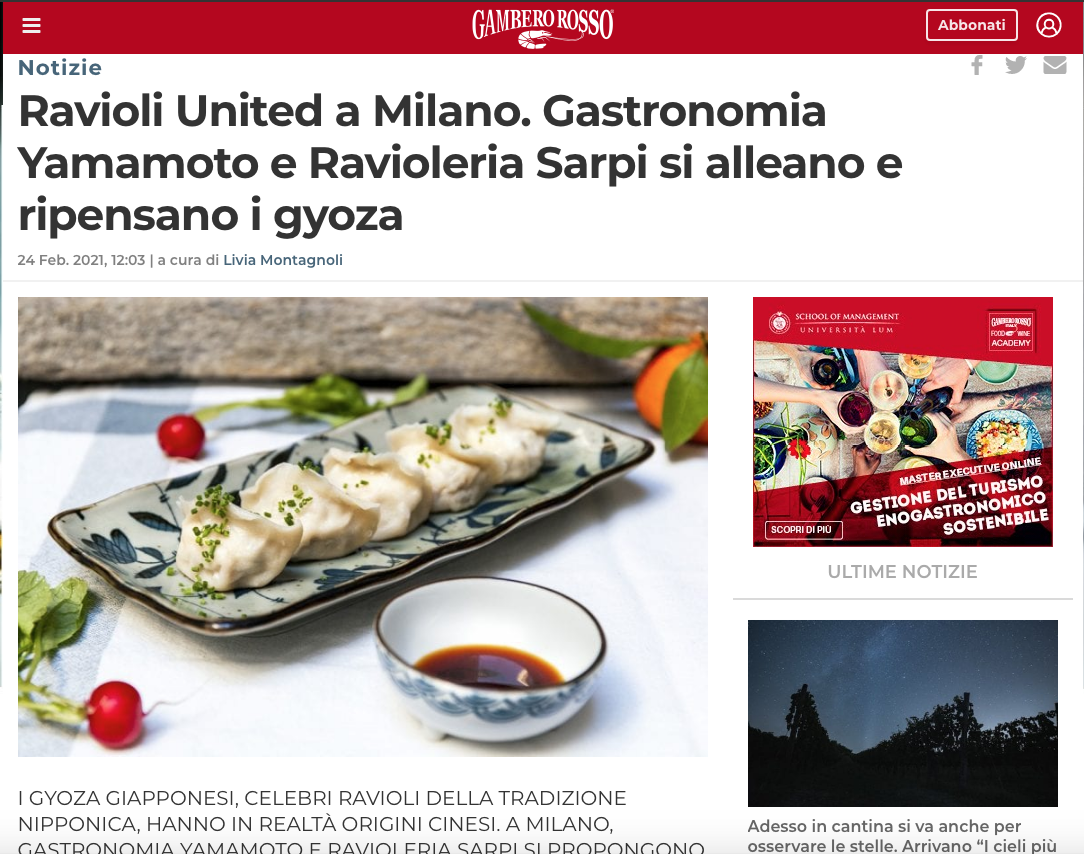Open the 'Adesso in cantina' news link

click(901, 835)
